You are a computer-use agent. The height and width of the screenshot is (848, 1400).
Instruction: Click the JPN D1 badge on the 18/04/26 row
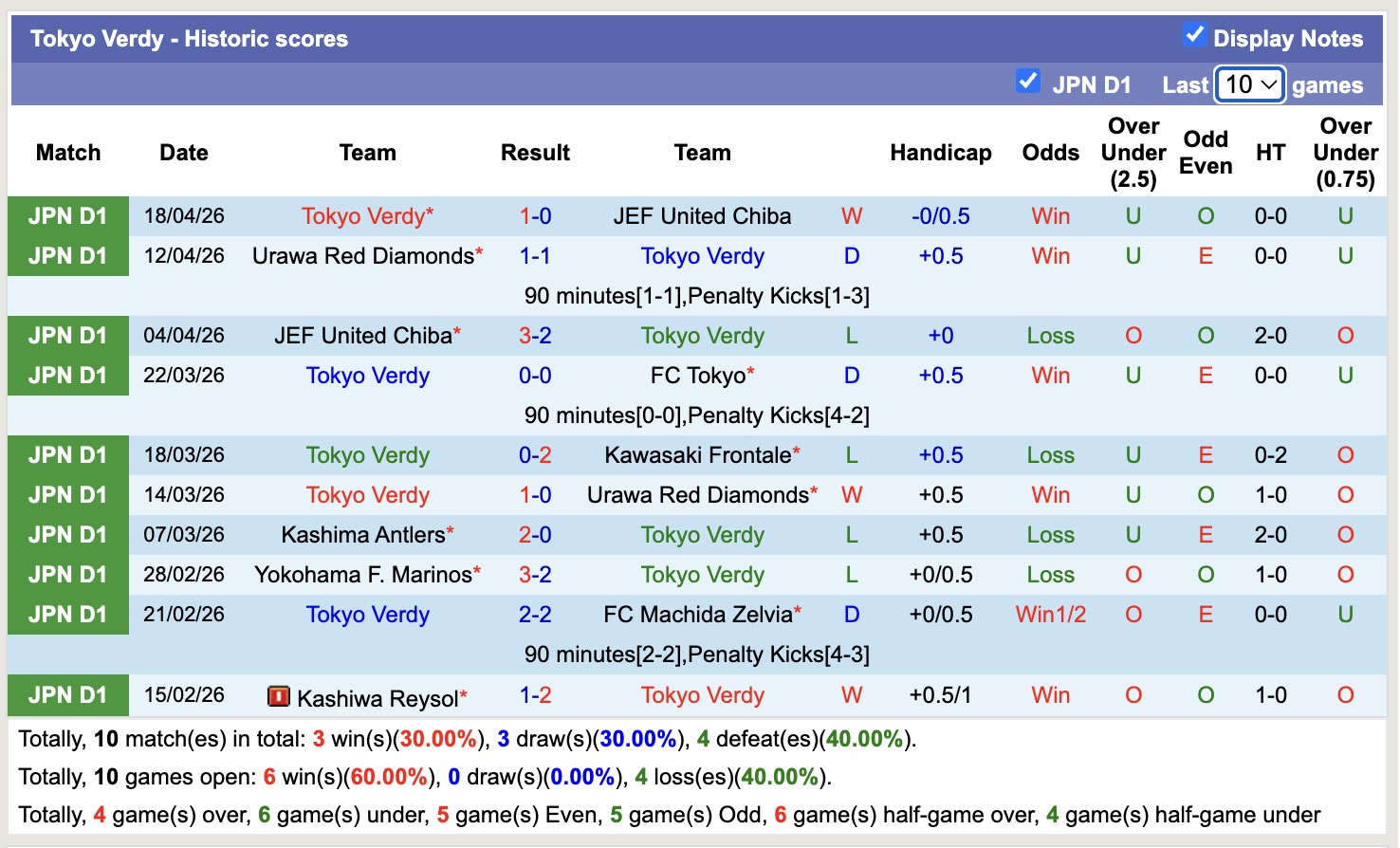[x=67, y=215]
